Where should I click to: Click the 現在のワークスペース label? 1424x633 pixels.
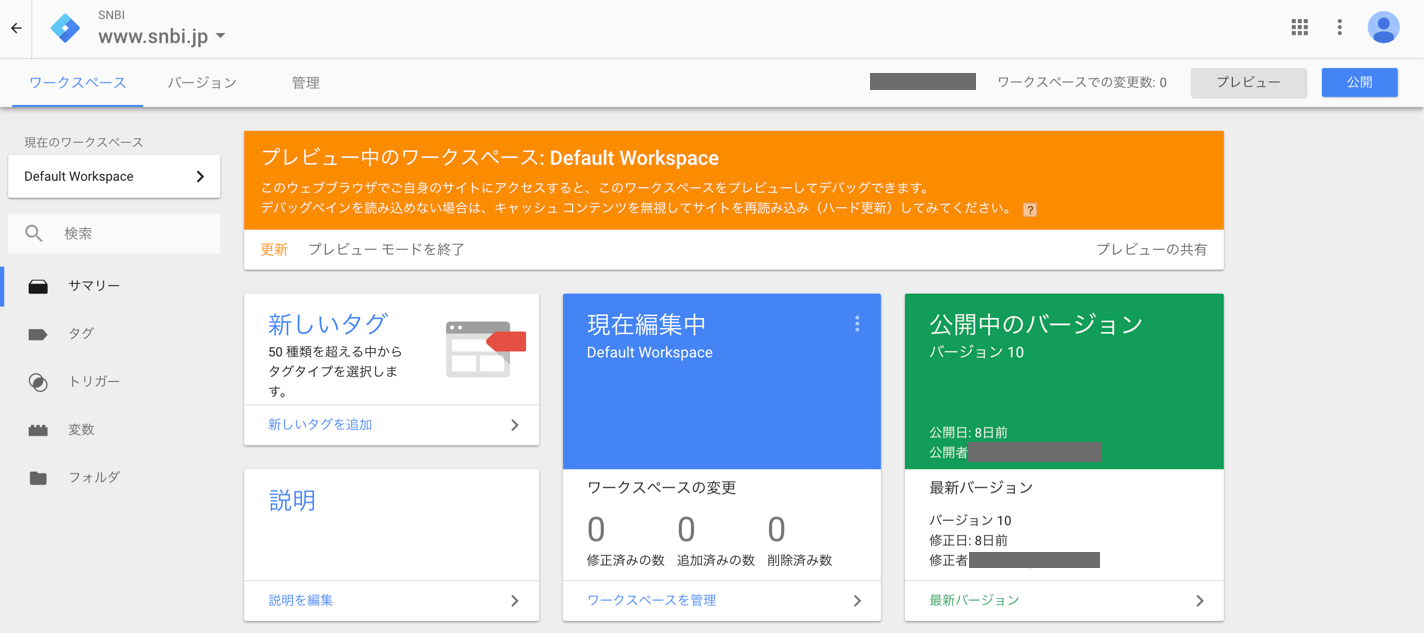84,142
